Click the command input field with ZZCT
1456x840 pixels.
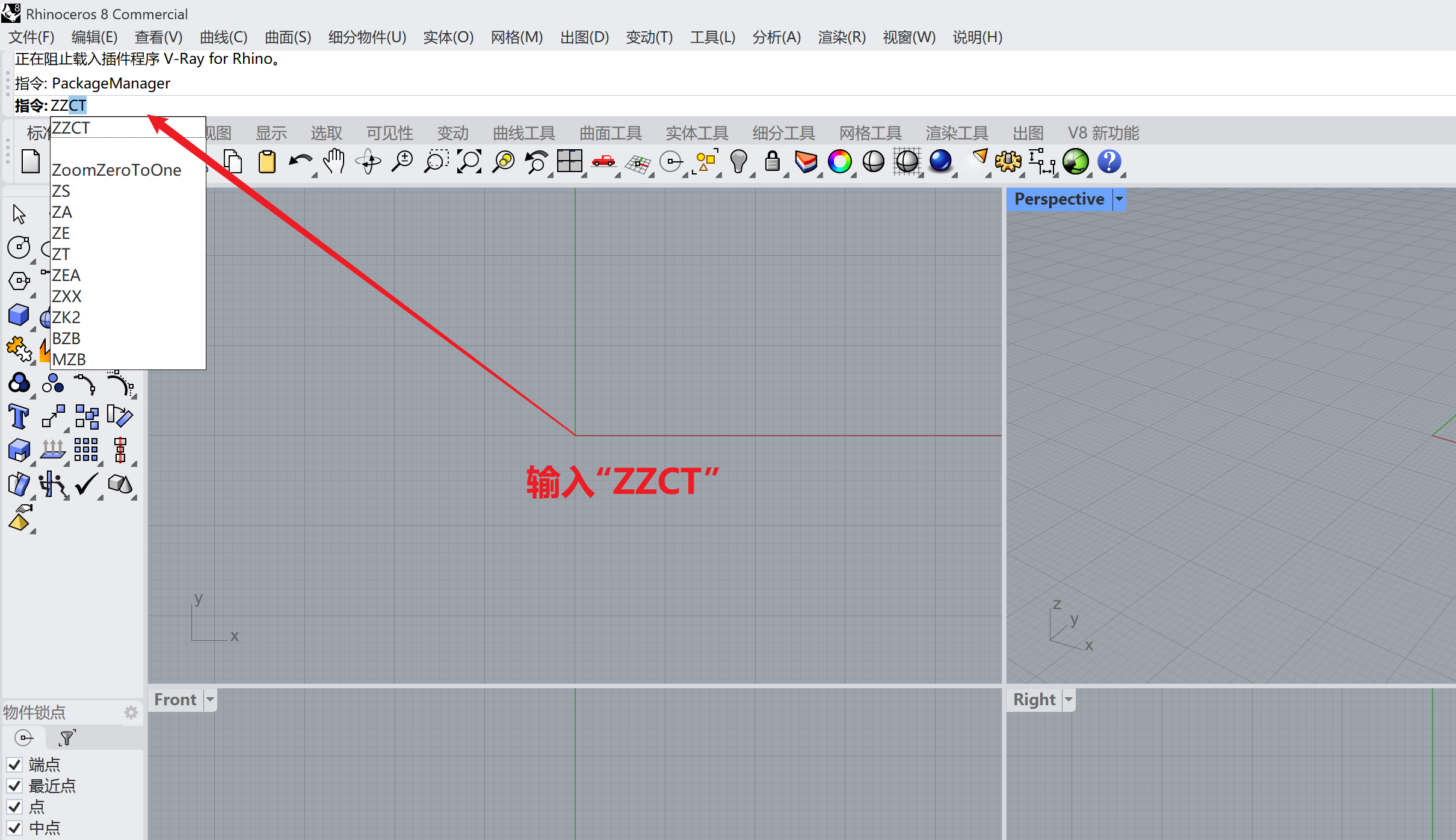pos(69,106)
